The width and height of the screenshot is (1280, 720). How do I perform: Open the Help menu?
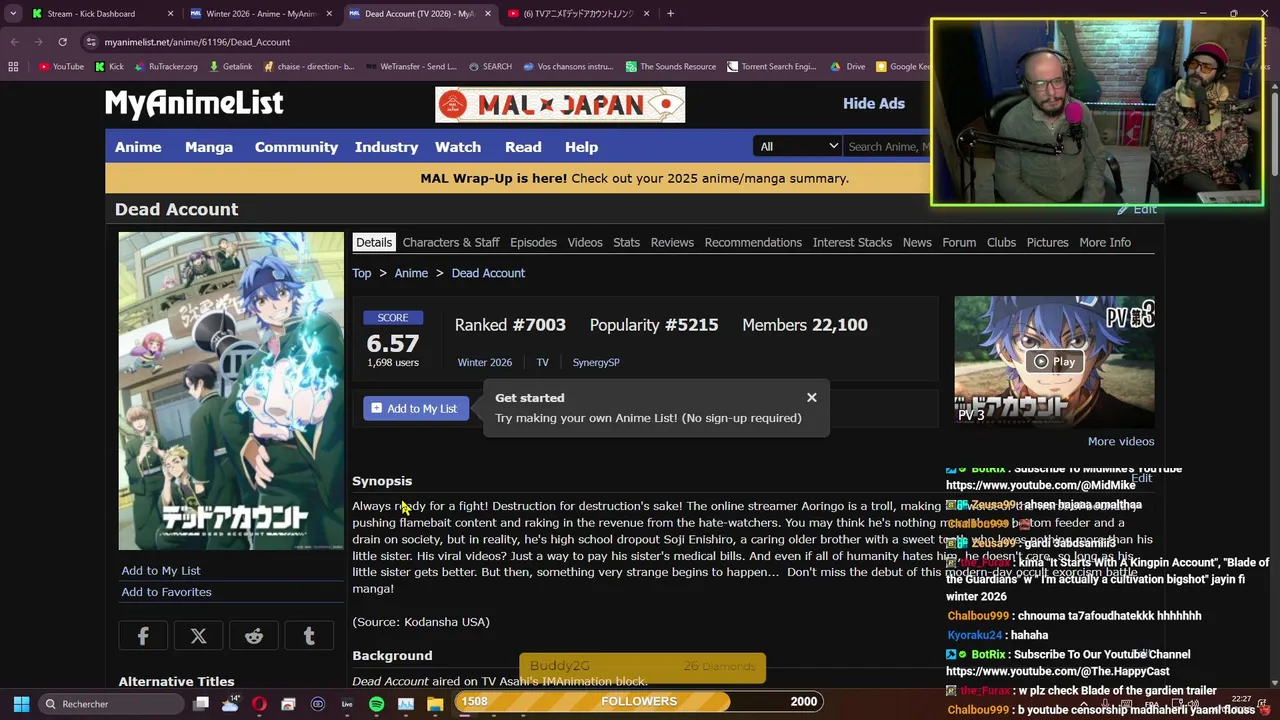click(581, 147)
